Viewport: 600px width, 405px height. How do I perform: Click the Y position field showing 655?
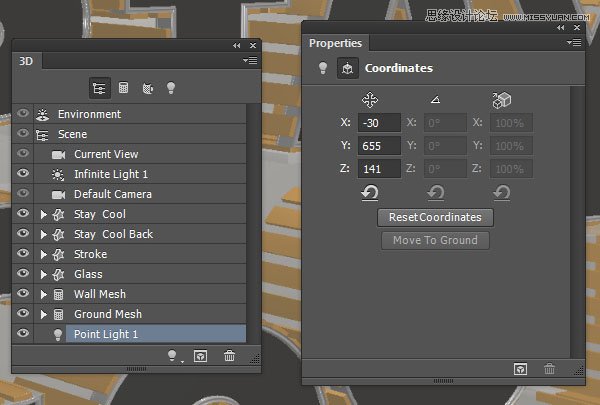click(x=379, y=146)
